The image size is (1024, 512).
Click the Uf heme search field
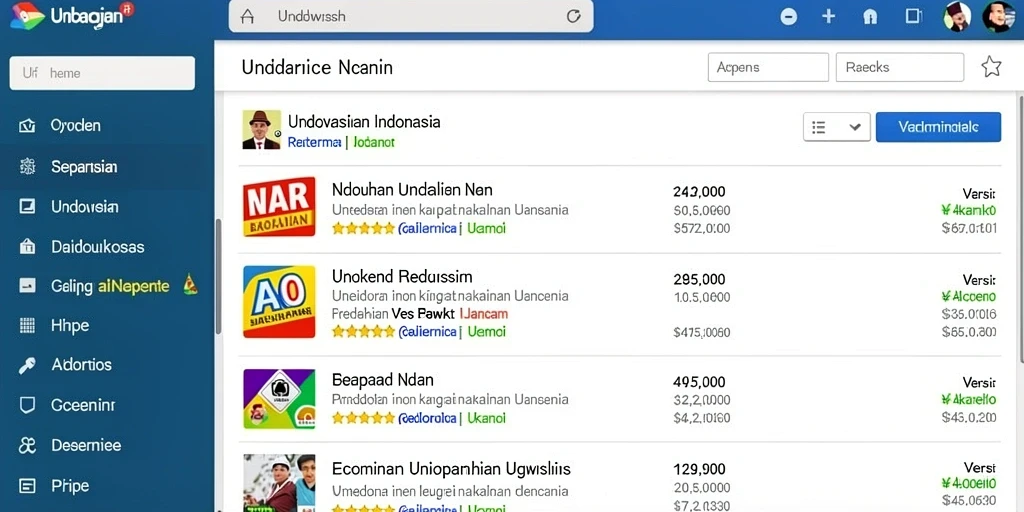[x=102, y=73]
